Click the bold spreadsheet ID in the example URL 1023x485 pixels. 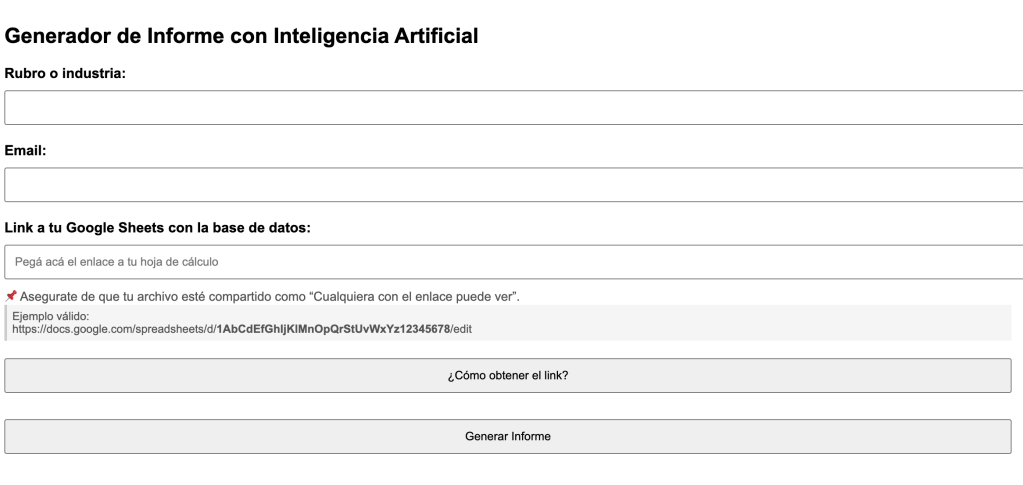pyautogui.click(x=334, y=329)
